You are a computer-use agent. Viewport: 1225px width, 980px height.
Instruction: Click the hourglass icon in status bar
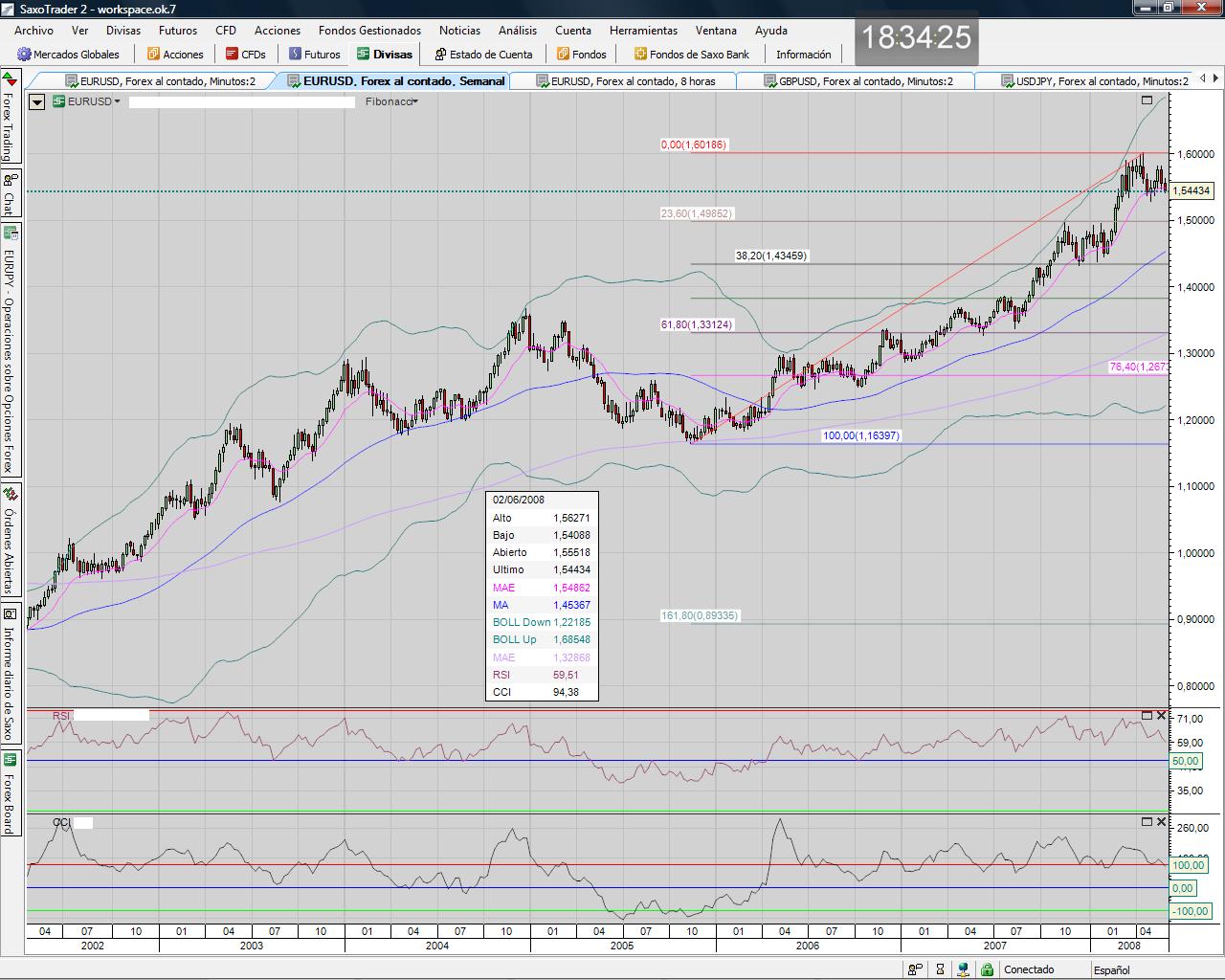coord(941,969)
